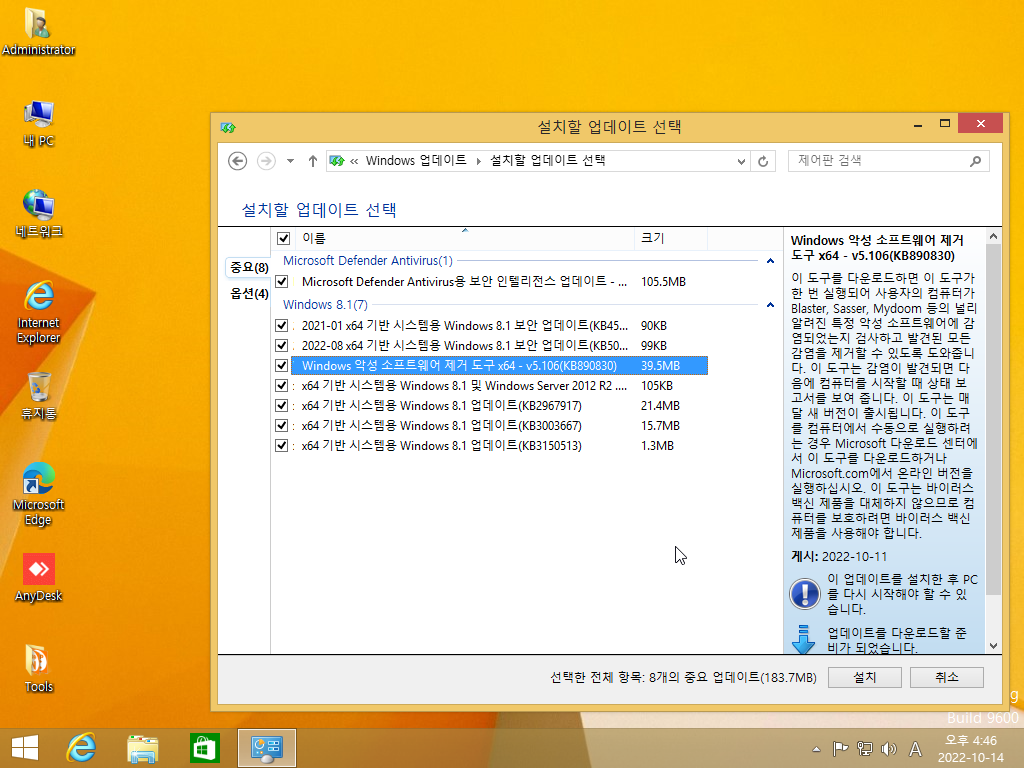
Task: Click the Windows Update address bar icon
Action: [x=337, y=161]
